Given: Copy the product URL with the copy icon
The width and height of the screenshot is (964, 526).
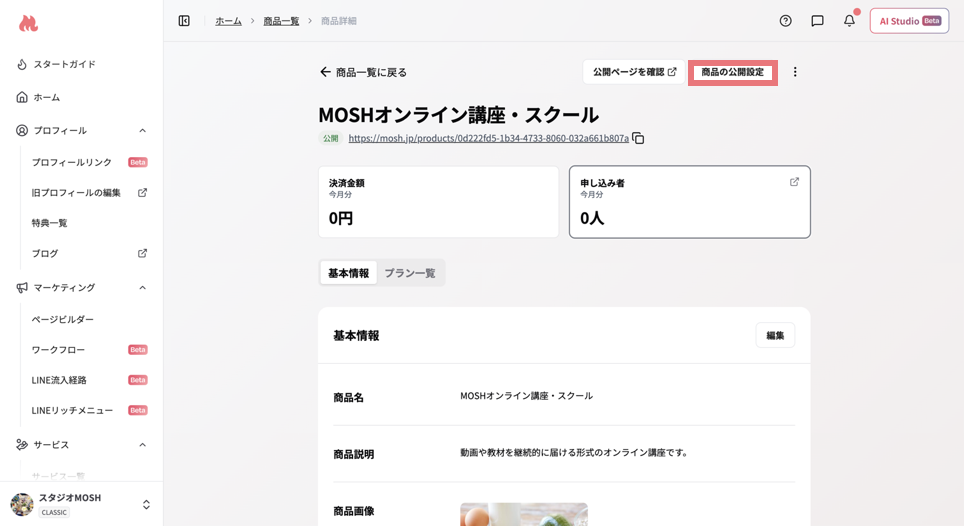Looking at the screenshot, I should point(638,138).
